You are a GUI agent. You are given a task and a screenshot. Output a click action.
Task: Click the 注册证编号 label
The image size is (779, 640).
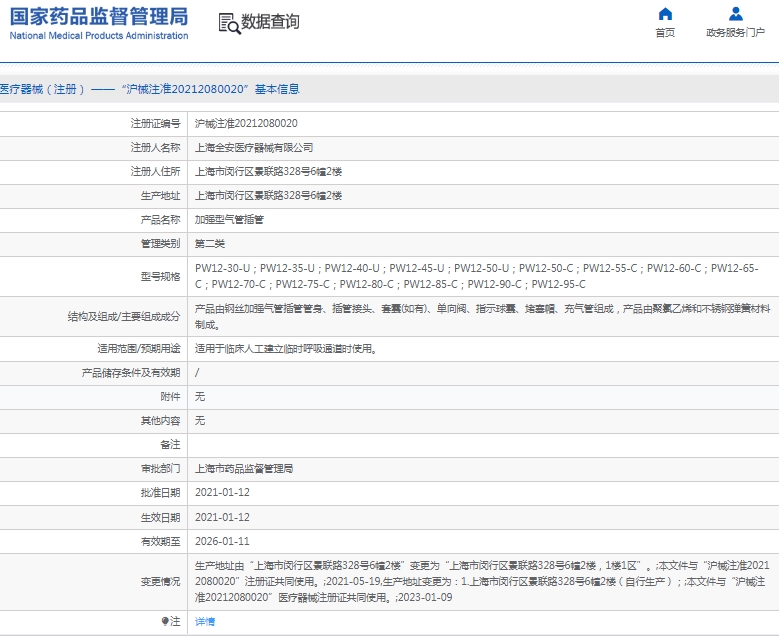pyautogui.click(x=156, y=123)
